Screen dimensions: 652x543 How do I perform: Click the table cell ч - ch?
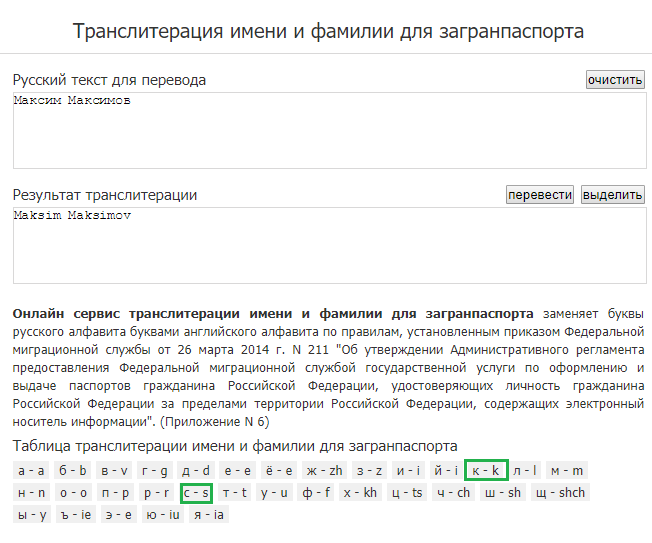[453, 493]
